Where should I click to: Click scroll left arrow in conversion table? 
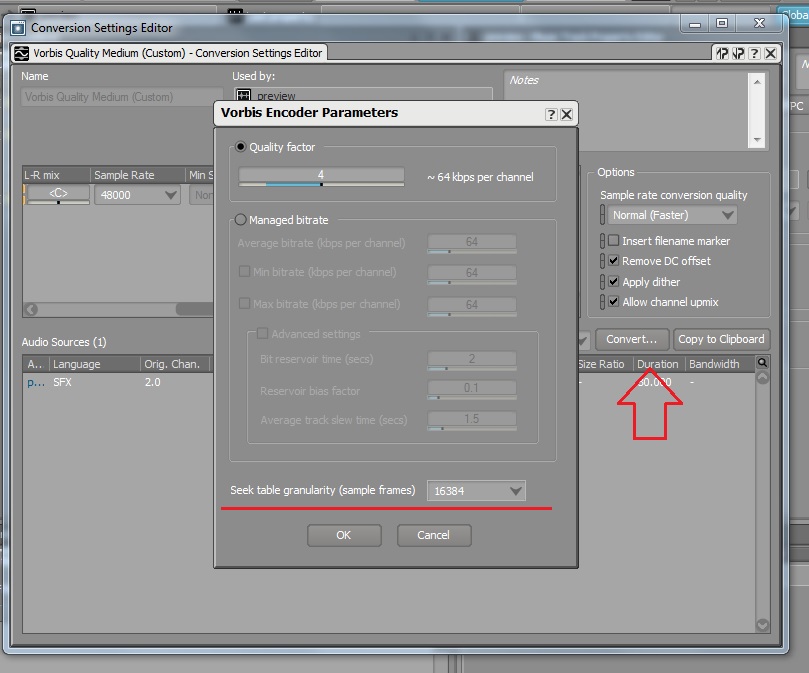[x=31, y=309]
